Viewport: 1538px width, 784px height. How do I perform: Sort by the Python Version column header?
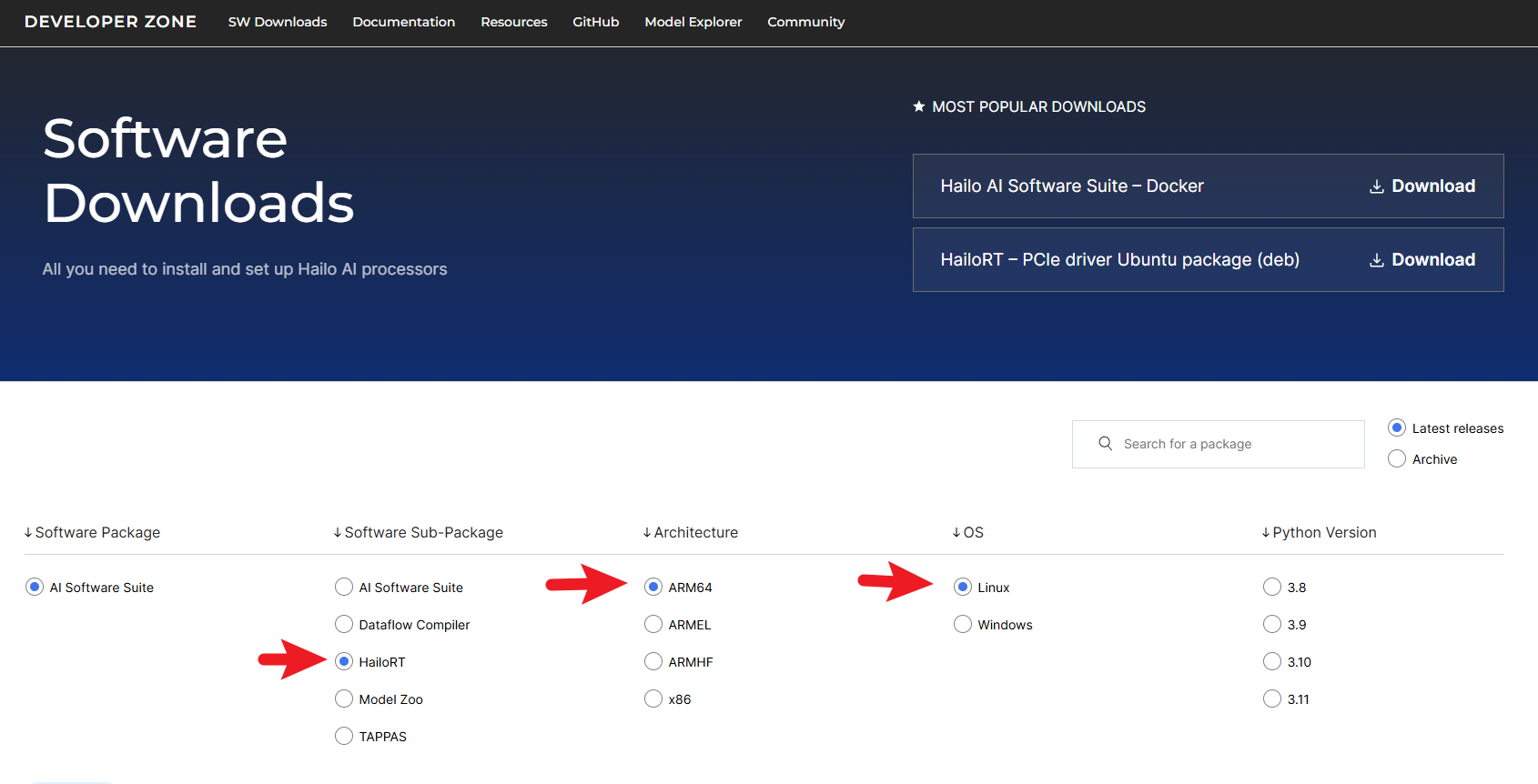click(x=1320, y=532)
